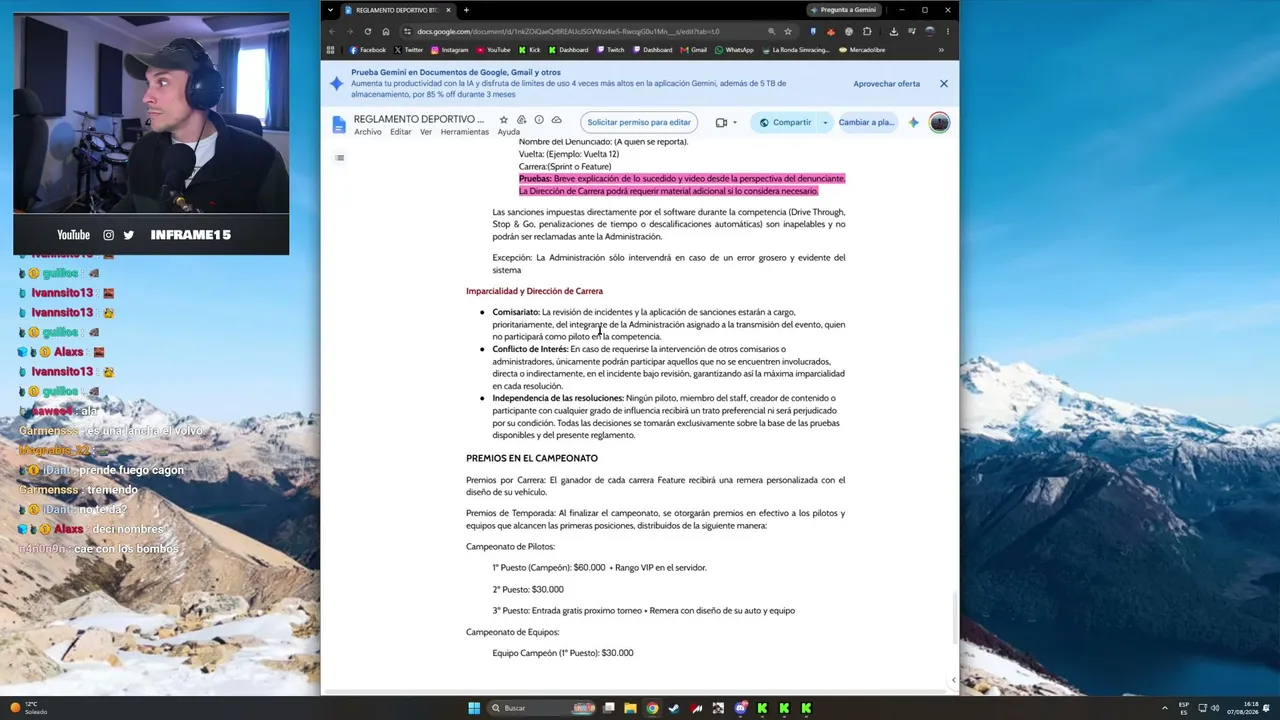Dismiss the Gemini promo banner
Screen dimensions: 1280x720
point(943,84)
